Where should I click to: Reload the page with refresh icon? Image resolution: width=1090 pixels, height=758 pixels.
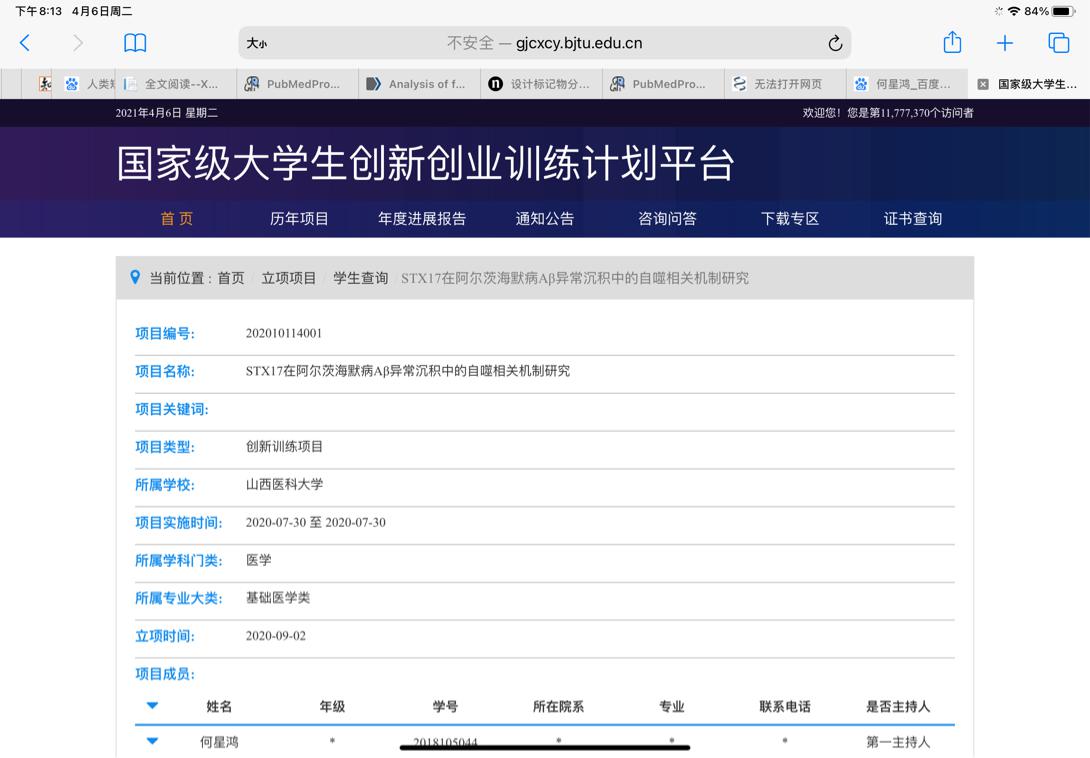click(835, 43)
